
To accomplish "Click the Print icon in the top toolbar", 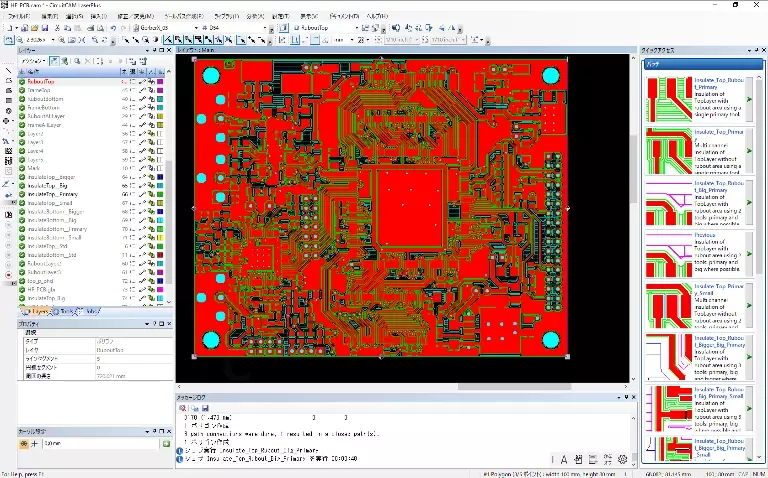I will (x=91, y=28).
